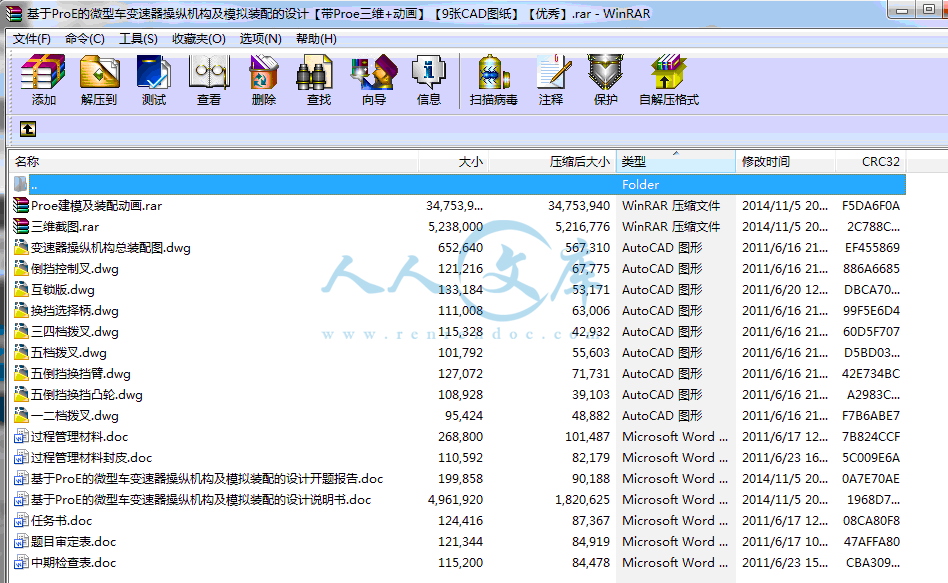The height and width of the screenshot is (583, 948).
Task: Click the icon of 过程管理材料.doc
Action: [x=21, y=437]
